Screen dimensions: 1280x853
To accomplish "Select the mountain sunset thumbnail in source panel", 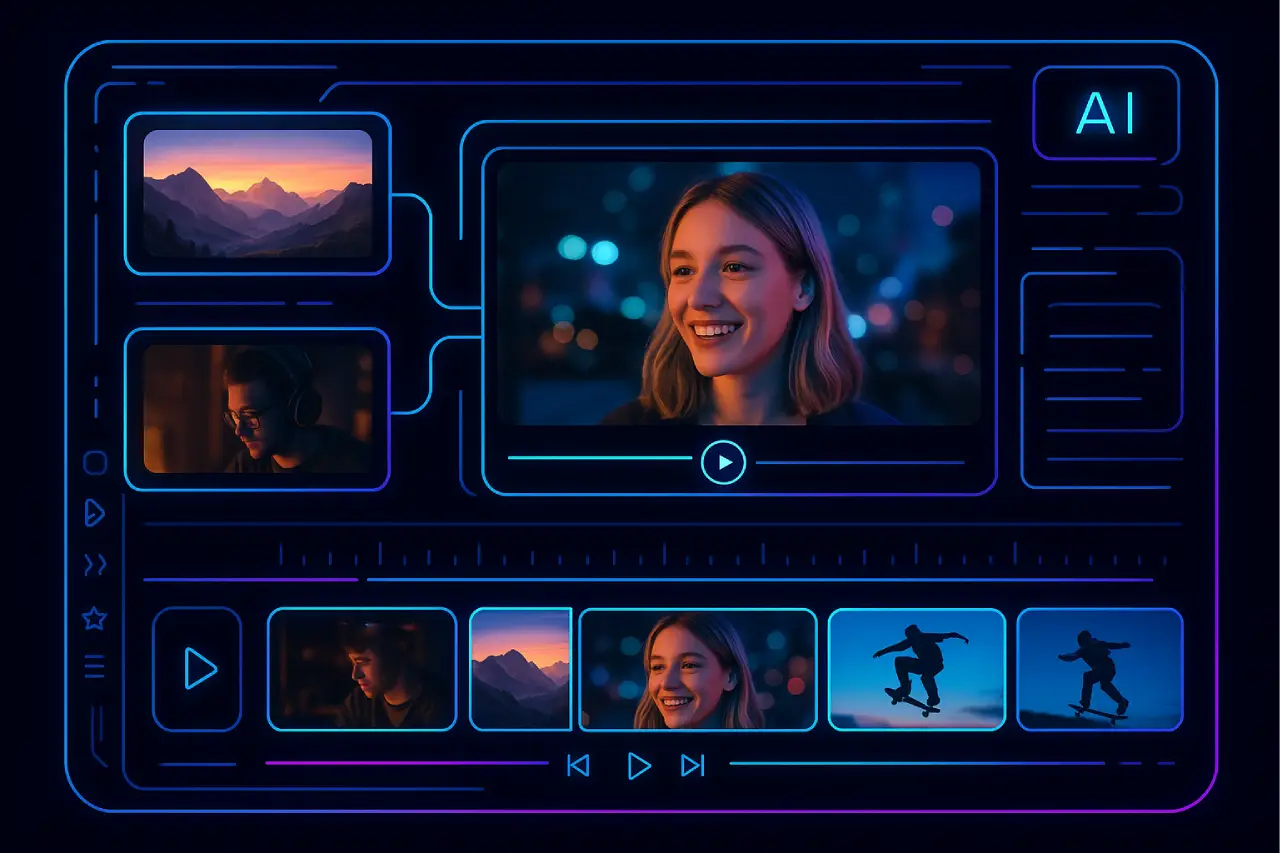I will (257, 193).
